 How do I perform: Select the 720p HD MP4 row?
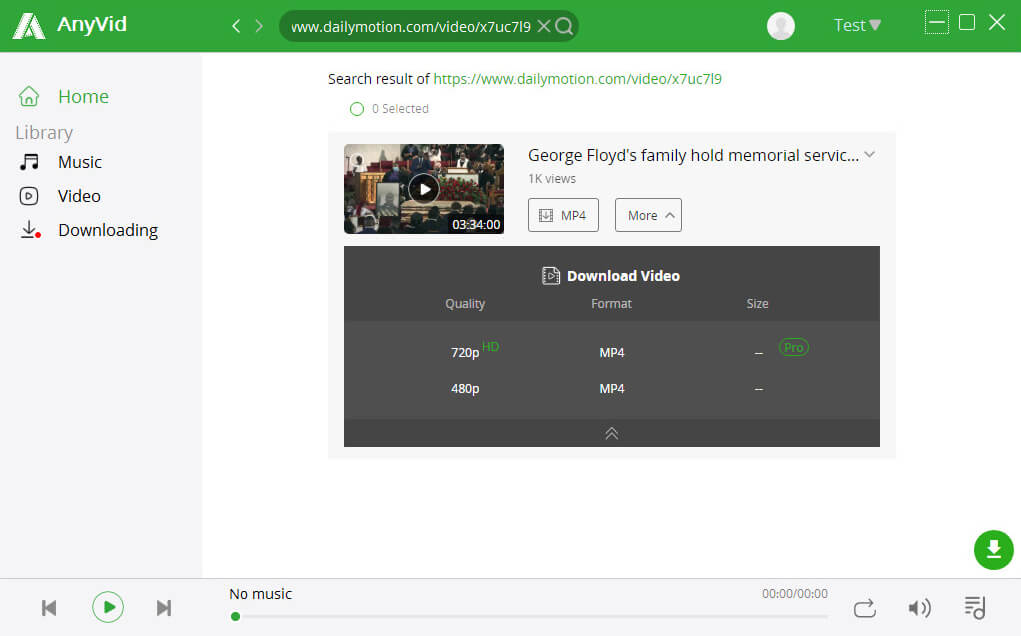tap(611, 352)
